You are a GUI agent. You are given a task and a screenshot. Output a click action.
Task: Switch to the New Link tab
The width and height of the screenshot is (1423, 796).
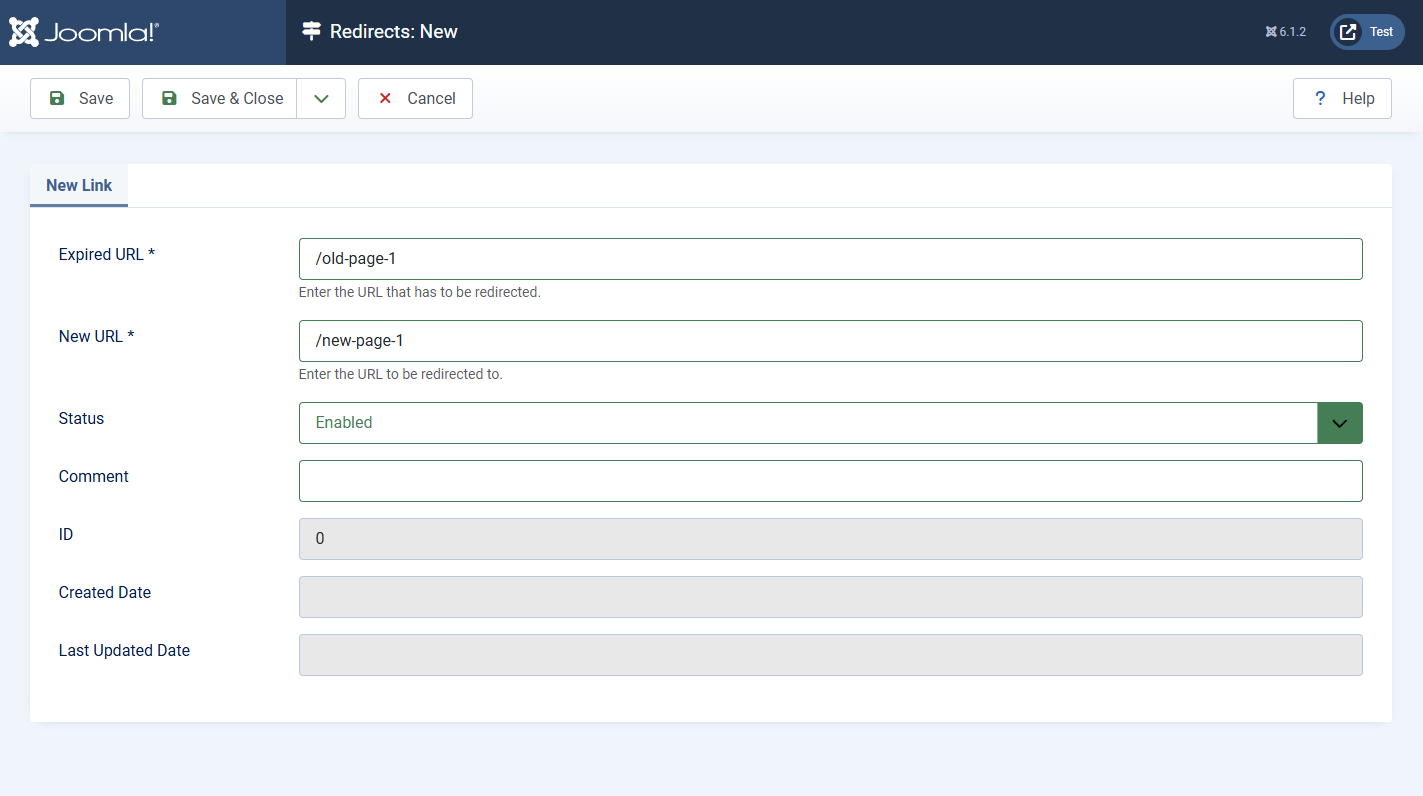(79, 185)
